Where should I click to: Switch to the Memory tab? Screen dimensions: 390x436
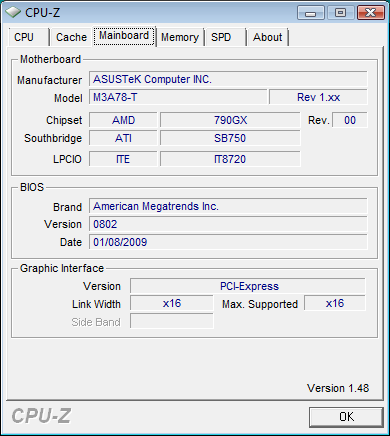(x=180, y=37)
